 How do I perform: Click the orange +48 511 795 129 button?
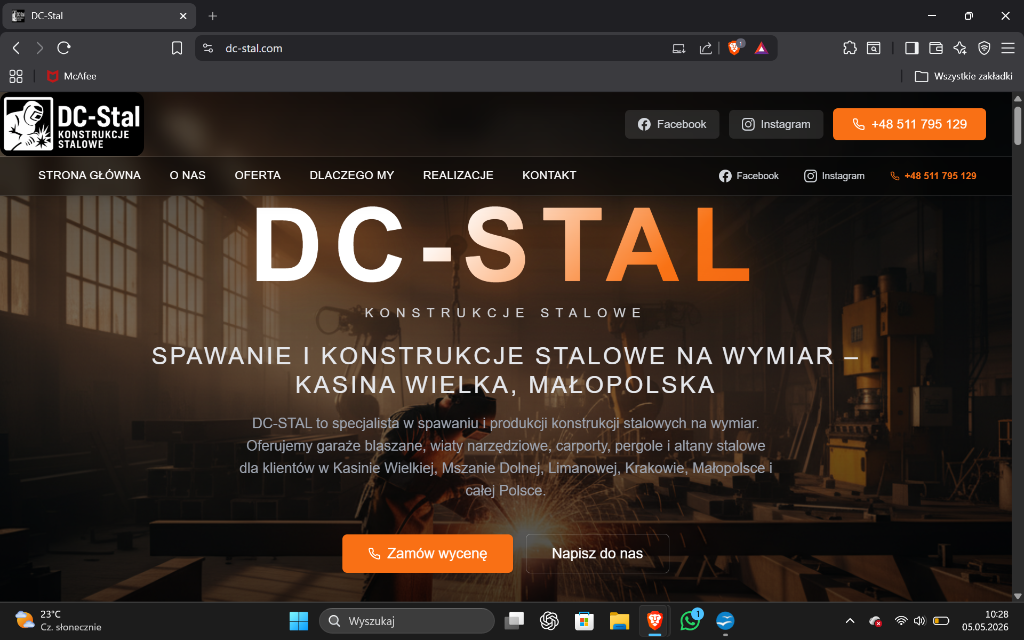(909, 124)
